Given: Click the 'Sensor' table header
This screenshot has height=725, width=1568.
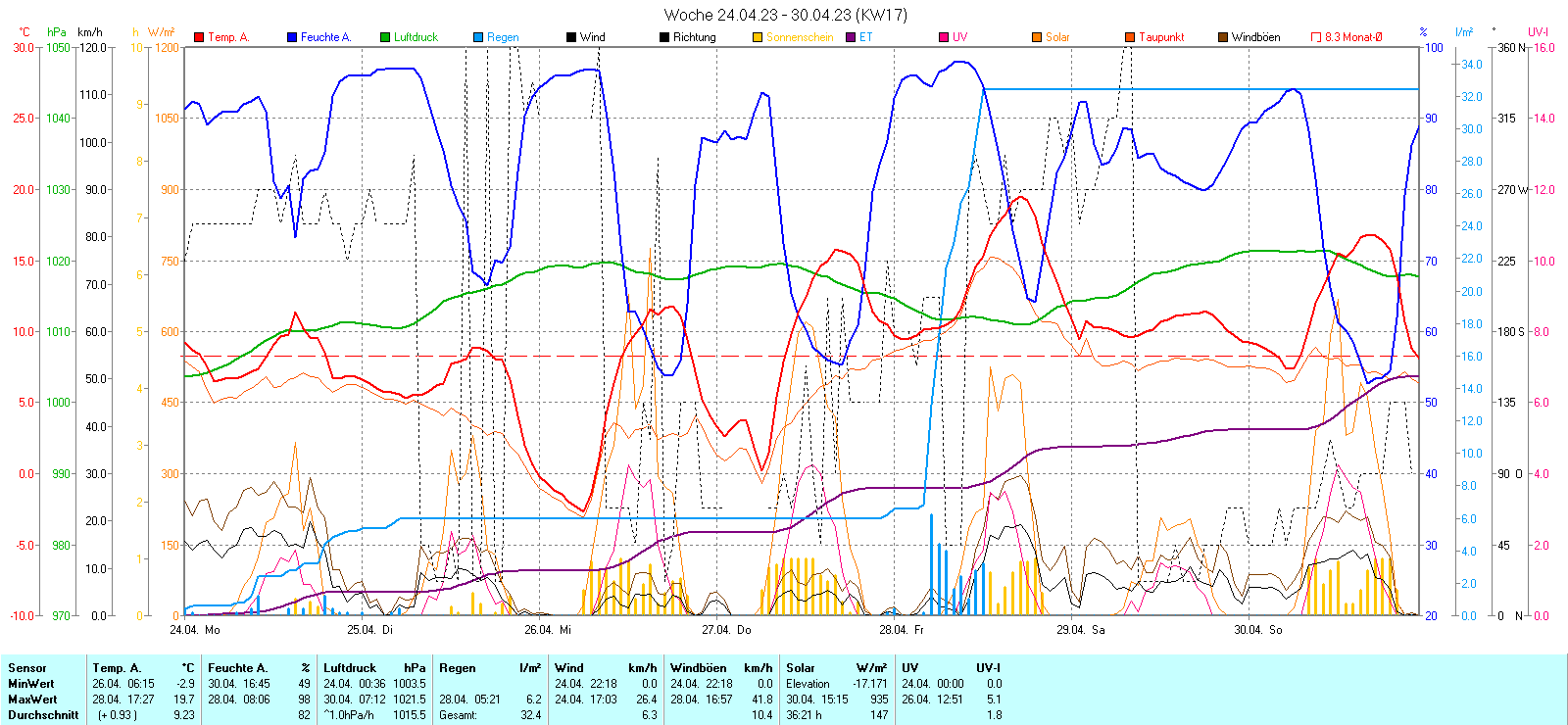Looking at the screenshot, I should coord(27,668).
